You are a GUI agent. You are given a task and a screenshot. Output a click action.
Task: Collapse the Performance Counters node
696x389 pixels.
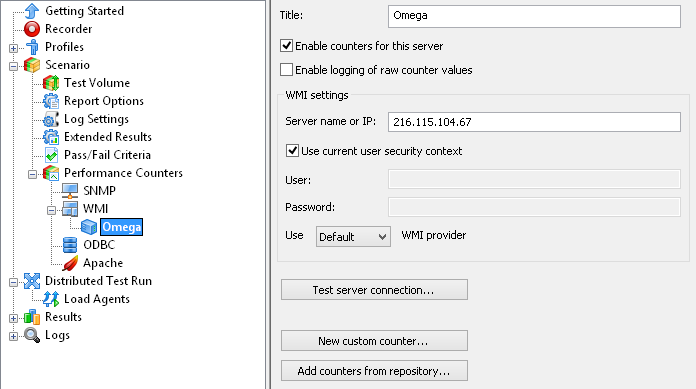point(32,174)
